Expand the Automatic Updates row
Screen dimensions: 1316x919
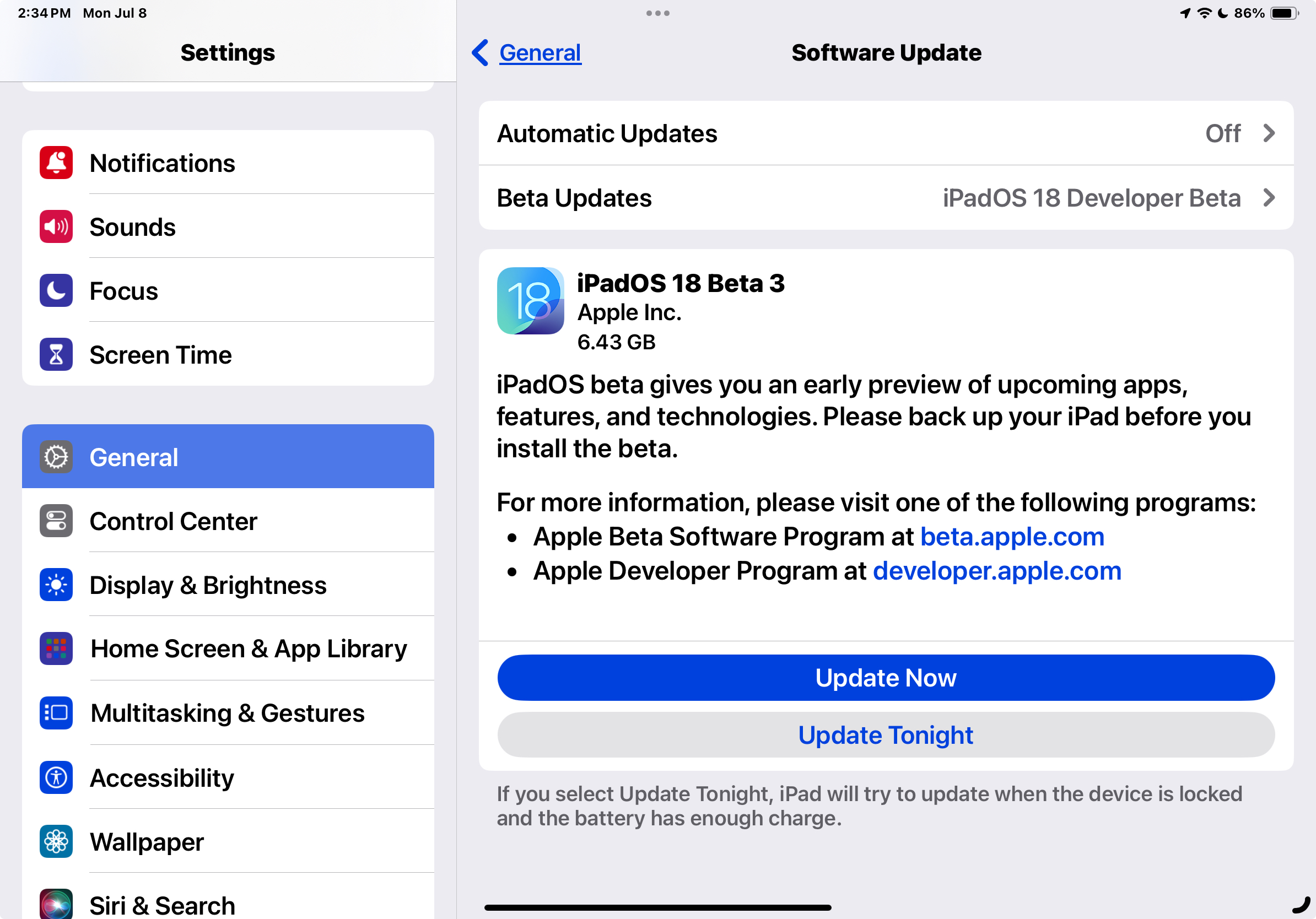point(1269,133)
